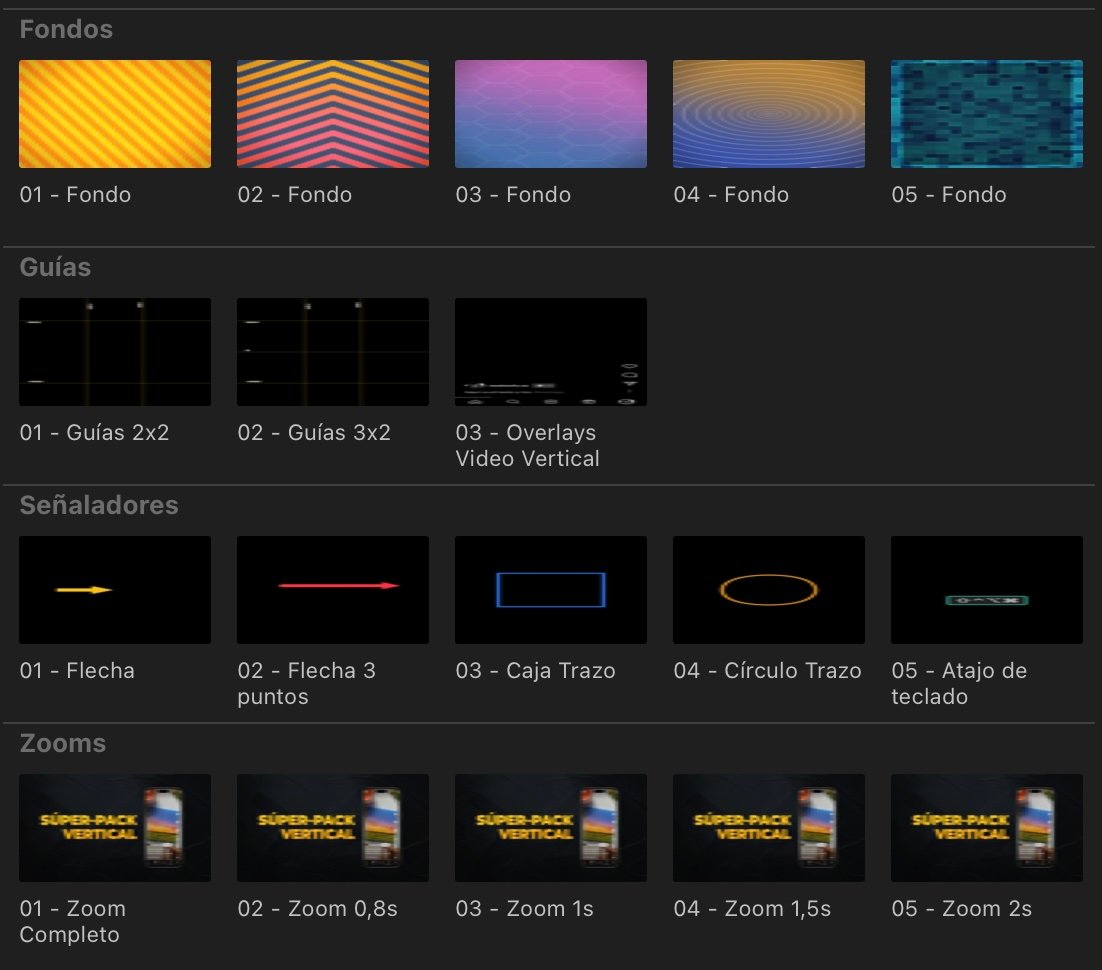Click the '02 - Guías 3x2' label
Image resolution: width=1102 pixels, height=970 pixels.
pos(313,432)
